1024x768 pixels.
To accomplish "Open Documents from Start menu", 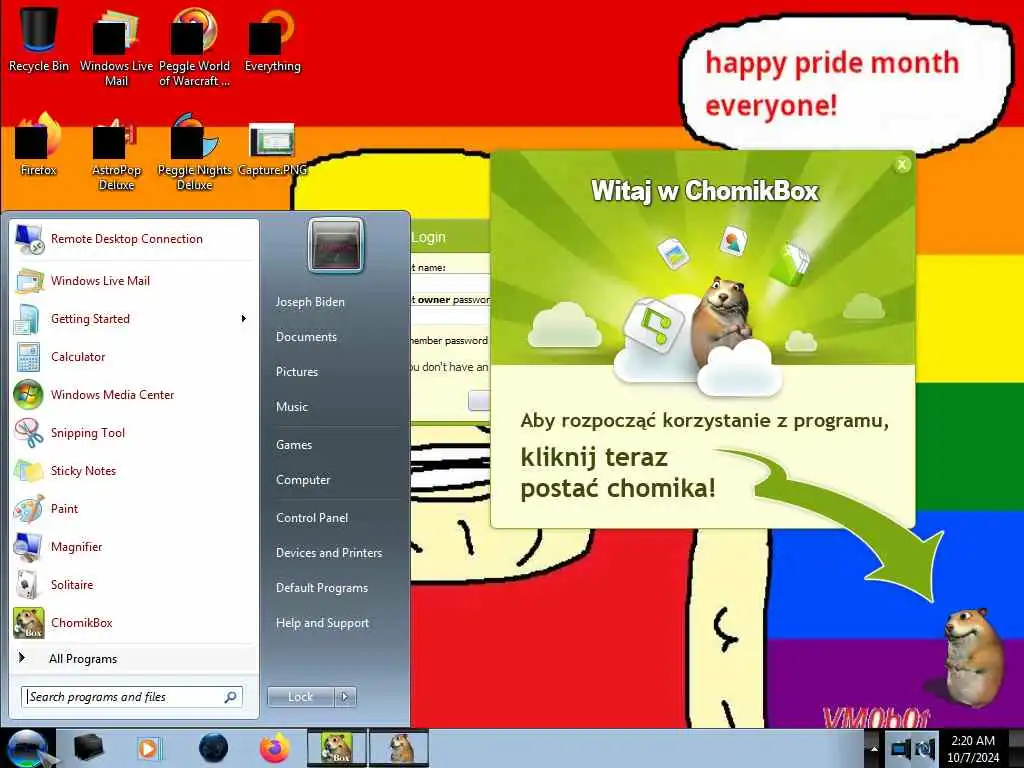I will (306, 337).
